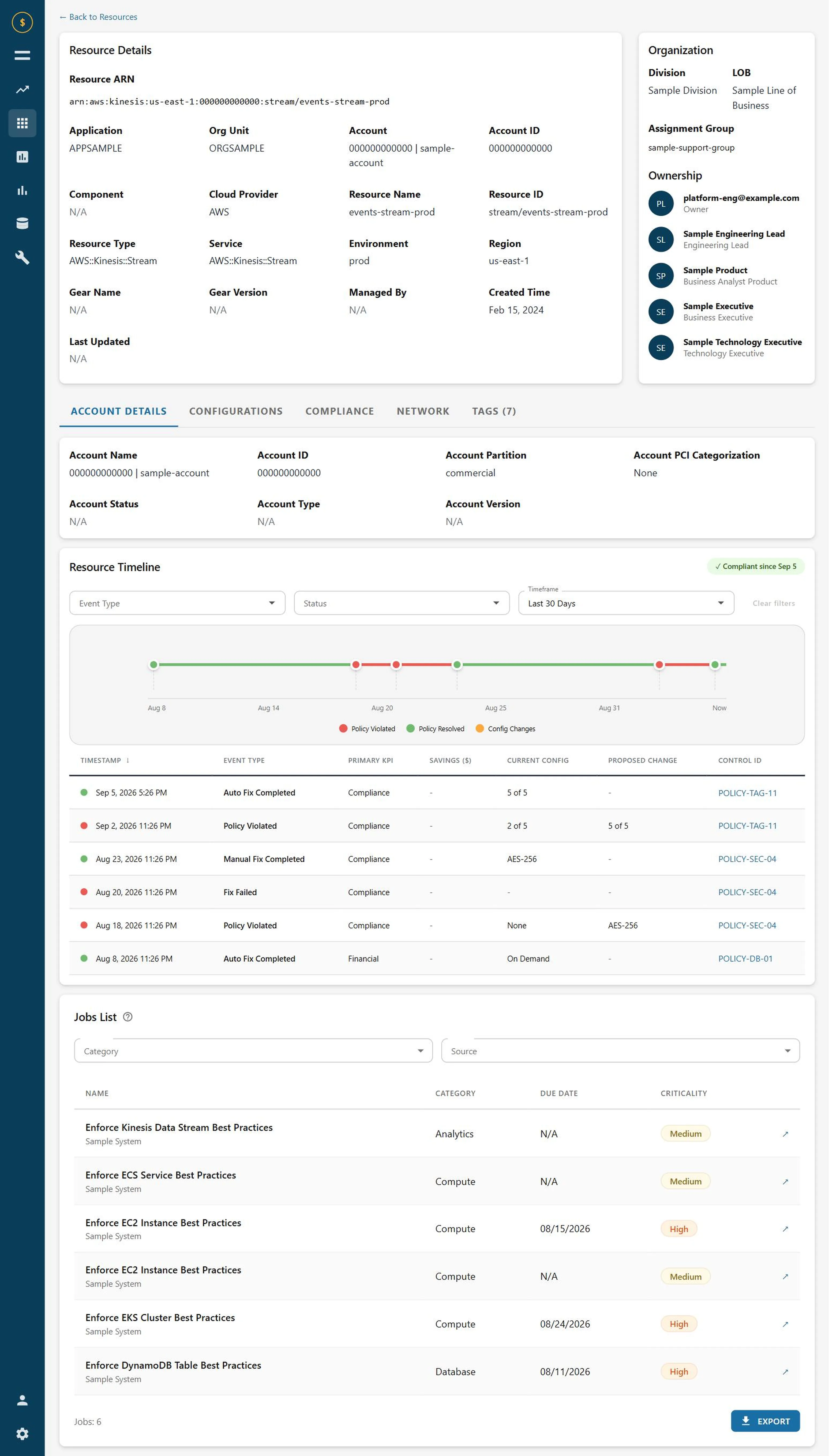Image resolution: width=829 pixels, height=1456 pixels.
Task: Switch to the Compliance tab
Action: click(x=339, y=411)
